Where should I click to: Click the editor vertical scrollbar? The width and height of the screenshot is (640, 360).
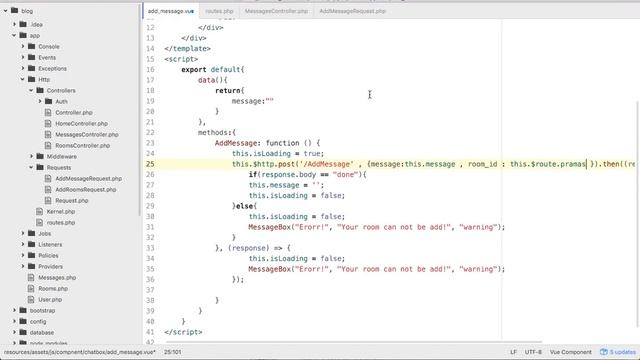click(x=637, y=214)
